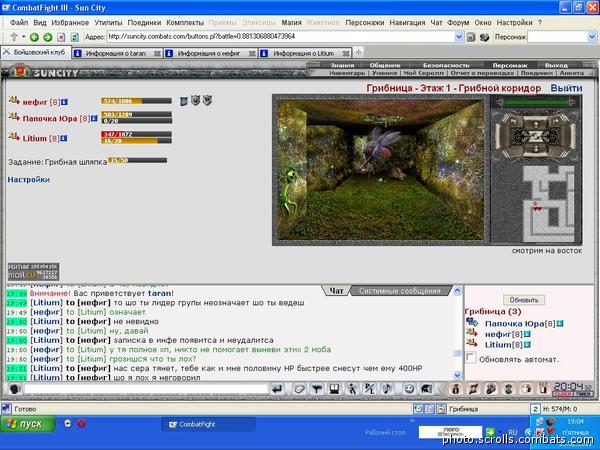The width and height of the screenshot is (600, 450).
Task: Click the Windows пуск Start button
Action: (28, 424)
